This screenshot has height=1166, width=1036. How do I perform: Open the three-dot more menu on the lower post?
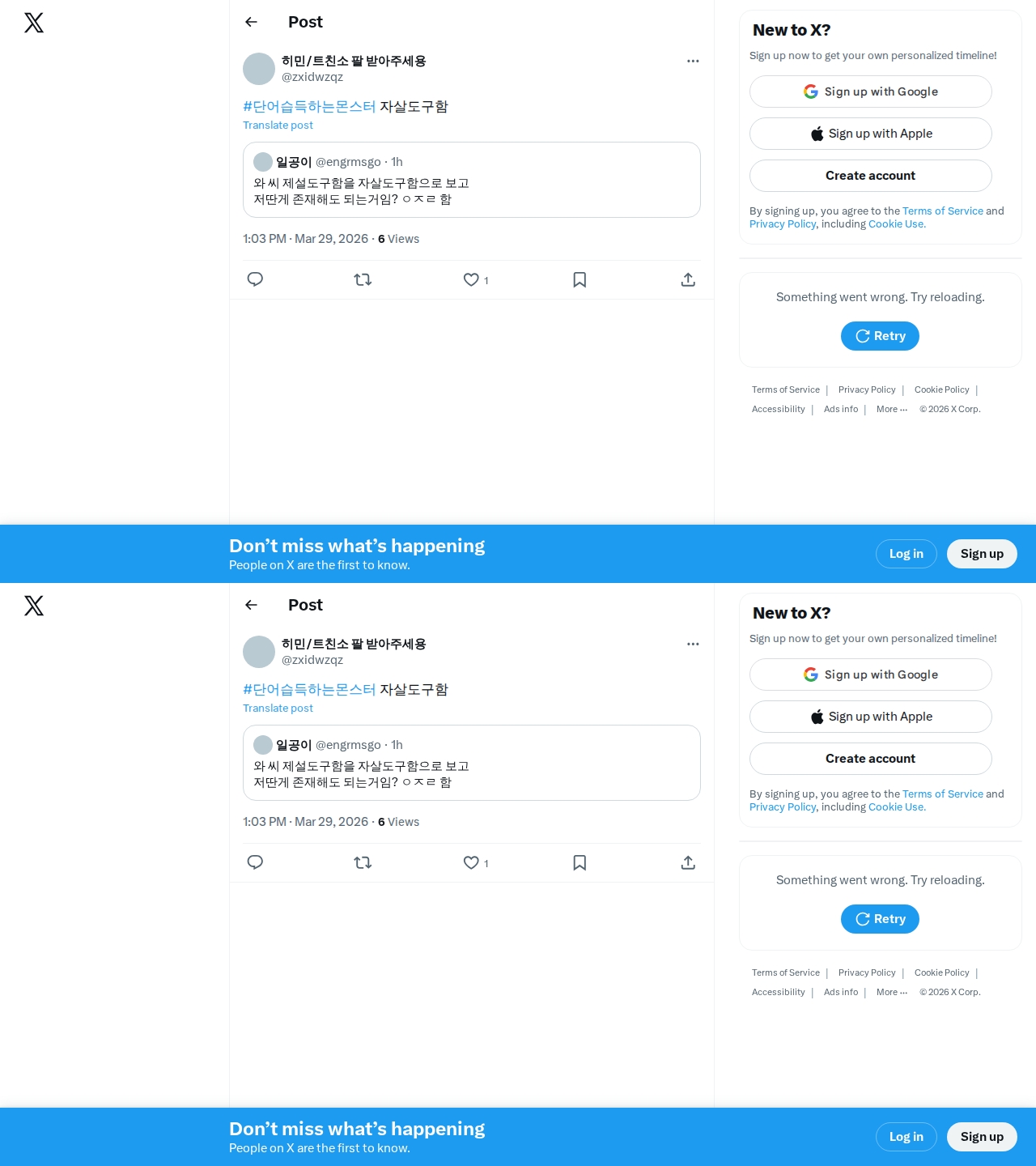tap(693, 644)
